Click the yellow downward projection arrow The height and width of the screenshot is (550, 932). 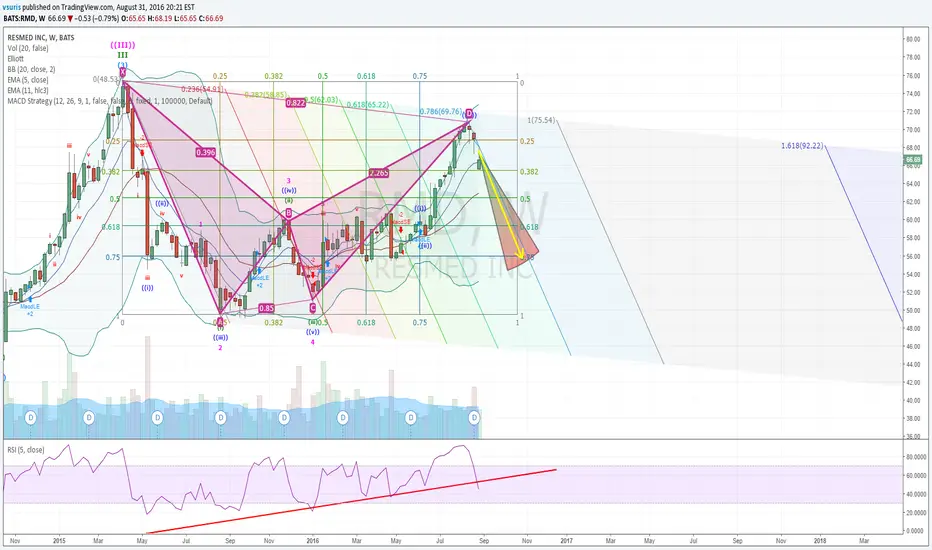point(500,205)
